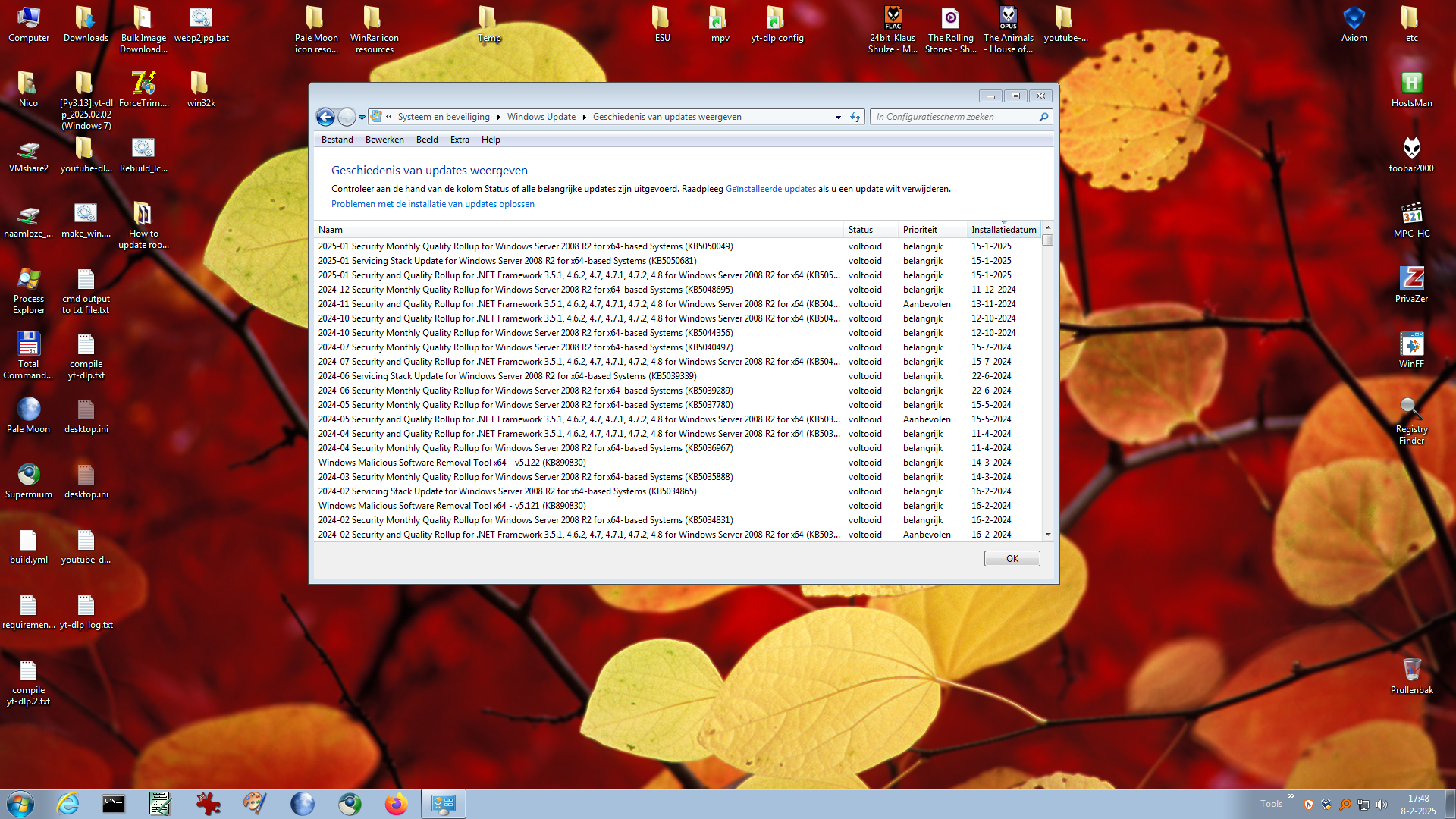Open recent pages dropdown next to Forward
The width and height of the screenshot is (1456, 819).
362,117
